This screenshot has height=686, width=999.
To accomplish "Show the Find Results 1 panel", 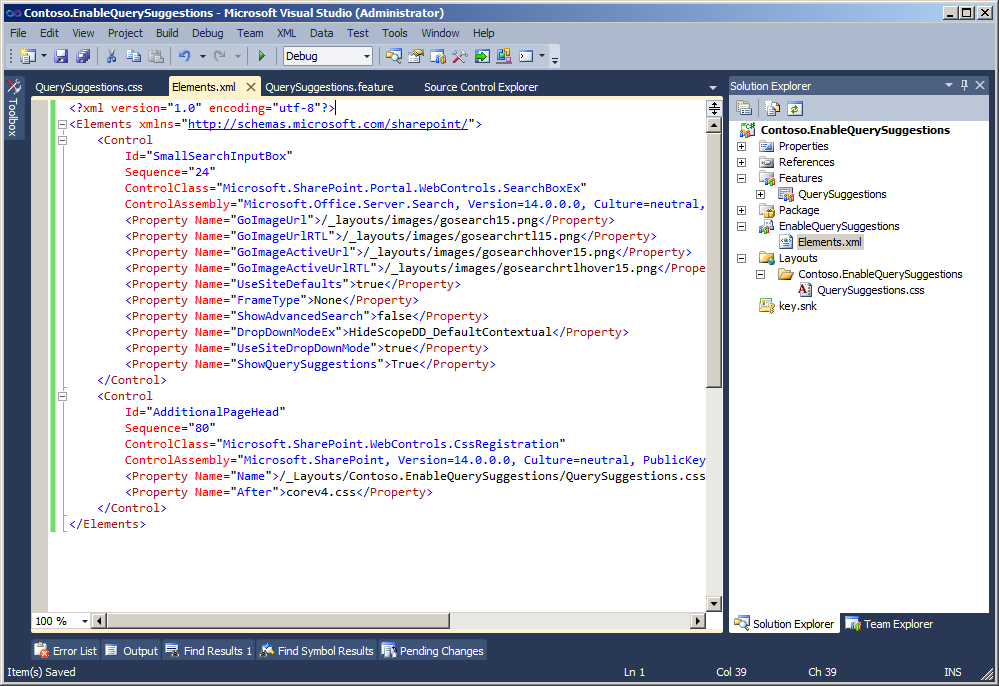I will point(209,651).
